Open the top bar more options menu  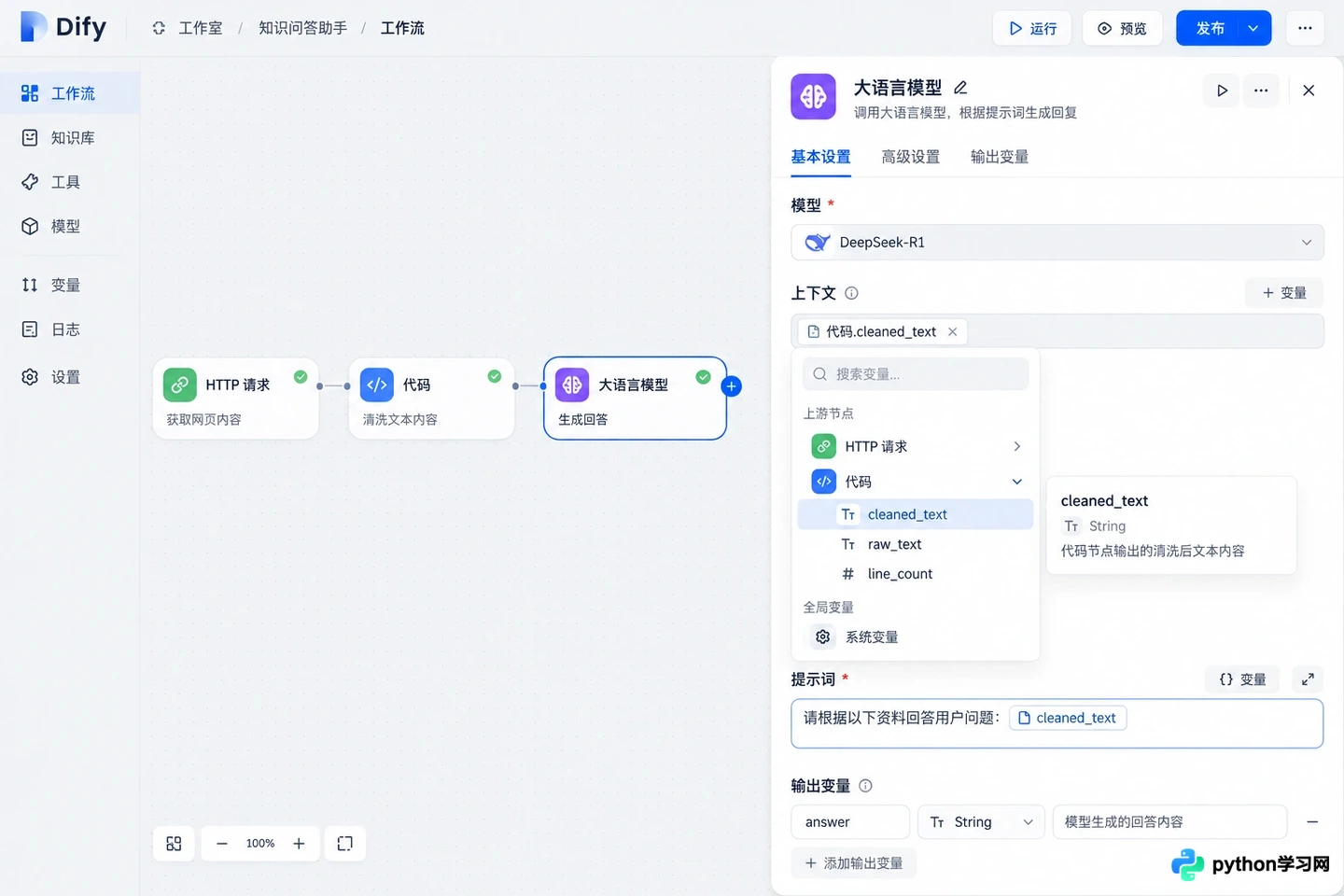click(1305, 28)
